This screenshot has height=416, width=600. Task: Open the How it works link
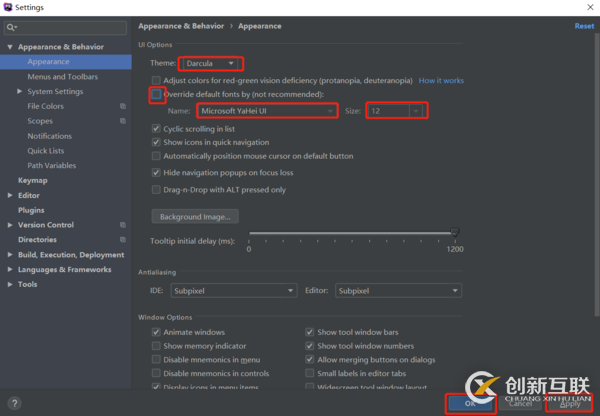441,81
